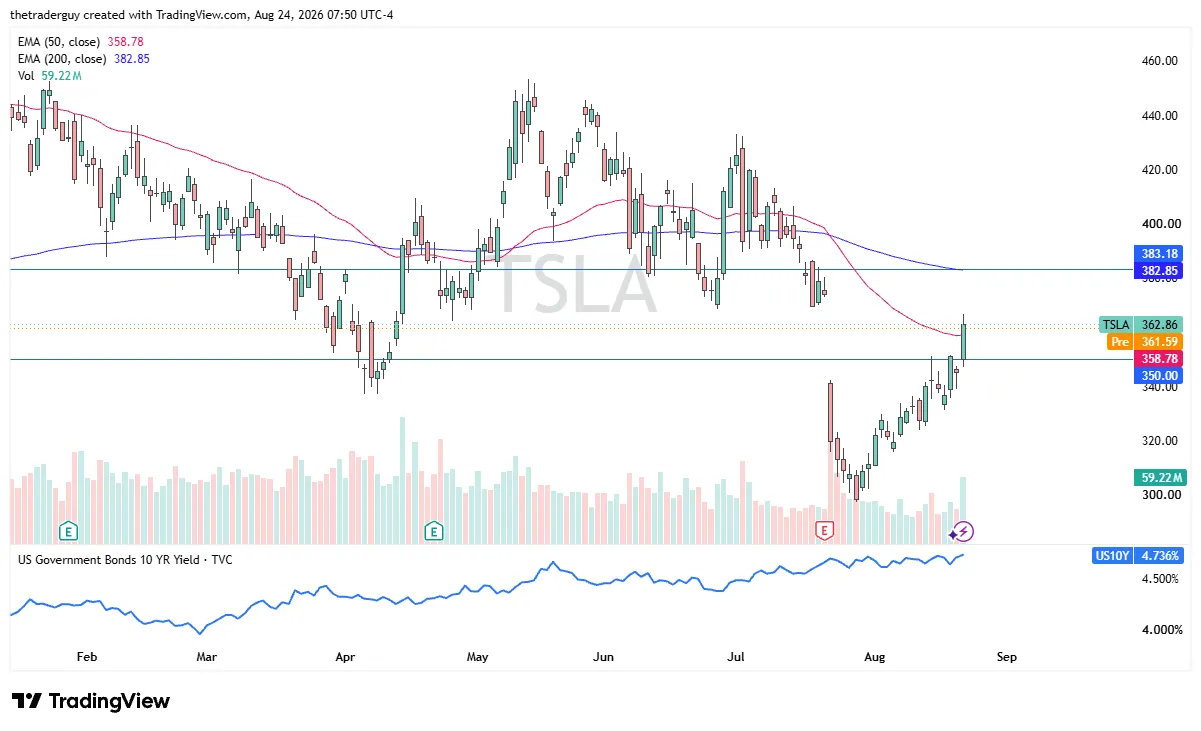Click the Pre 361.59 pre-market label
Image resolution: width=1201 pixels, height=731 pixels.
[x=1146, y=341]
